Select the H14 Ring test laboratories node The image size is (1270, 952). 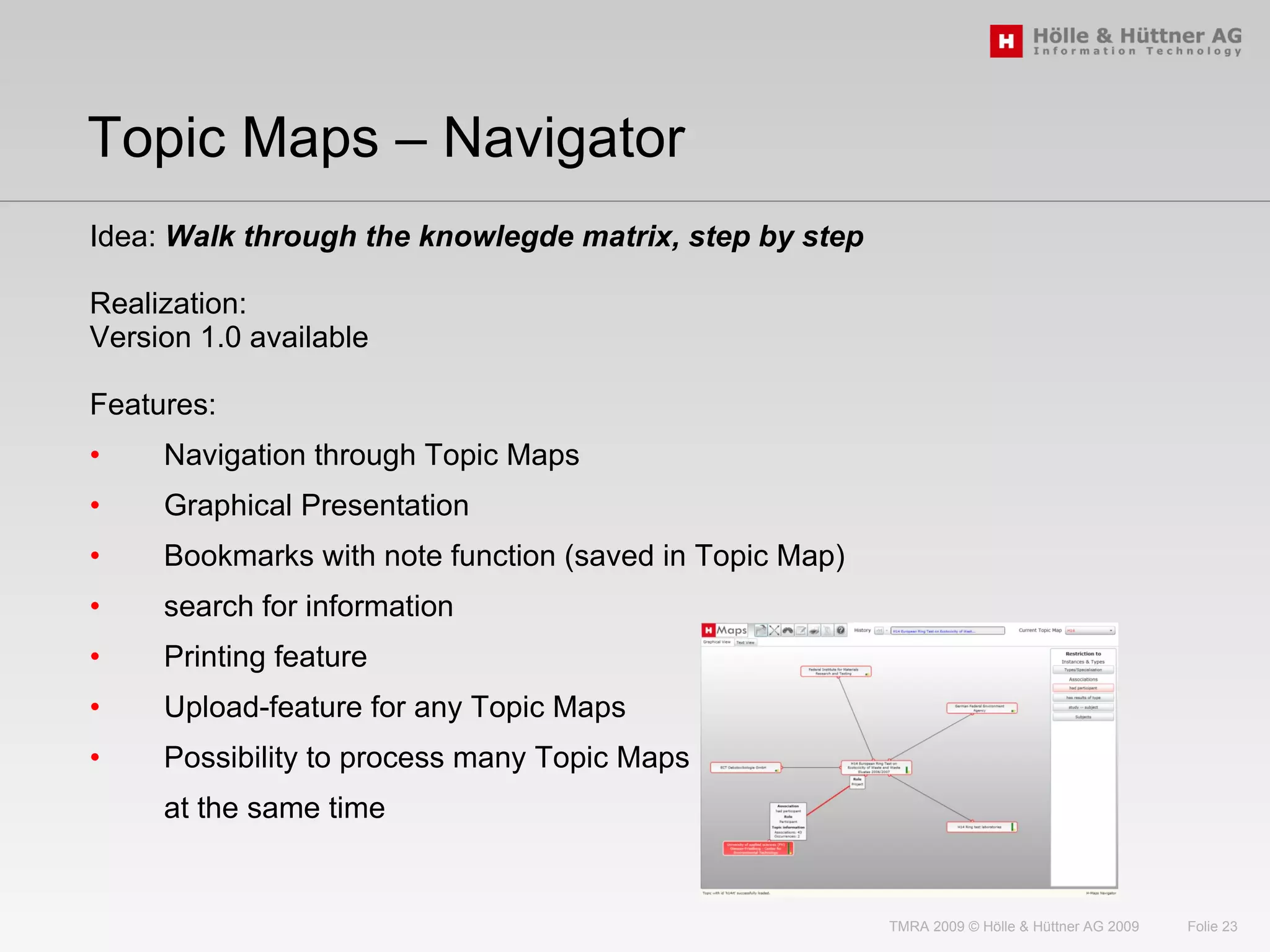[982, 827]
